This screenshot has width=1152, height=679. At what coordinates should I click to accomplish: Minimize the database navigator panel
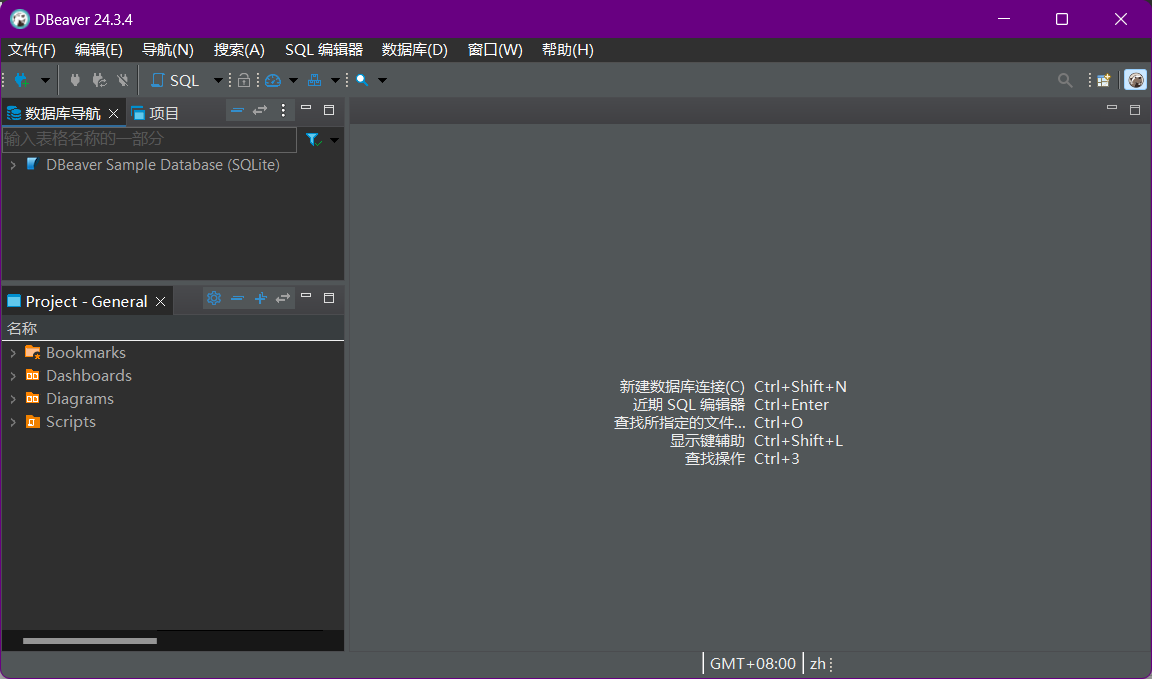306,109
